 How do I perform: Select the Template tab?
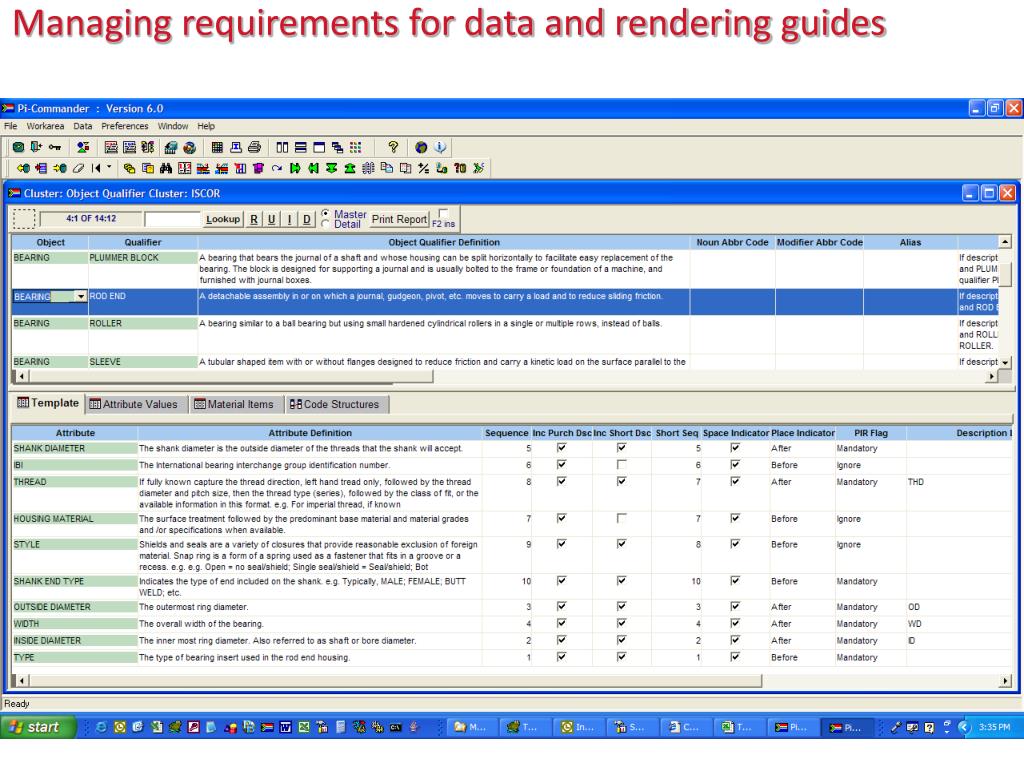48,403
